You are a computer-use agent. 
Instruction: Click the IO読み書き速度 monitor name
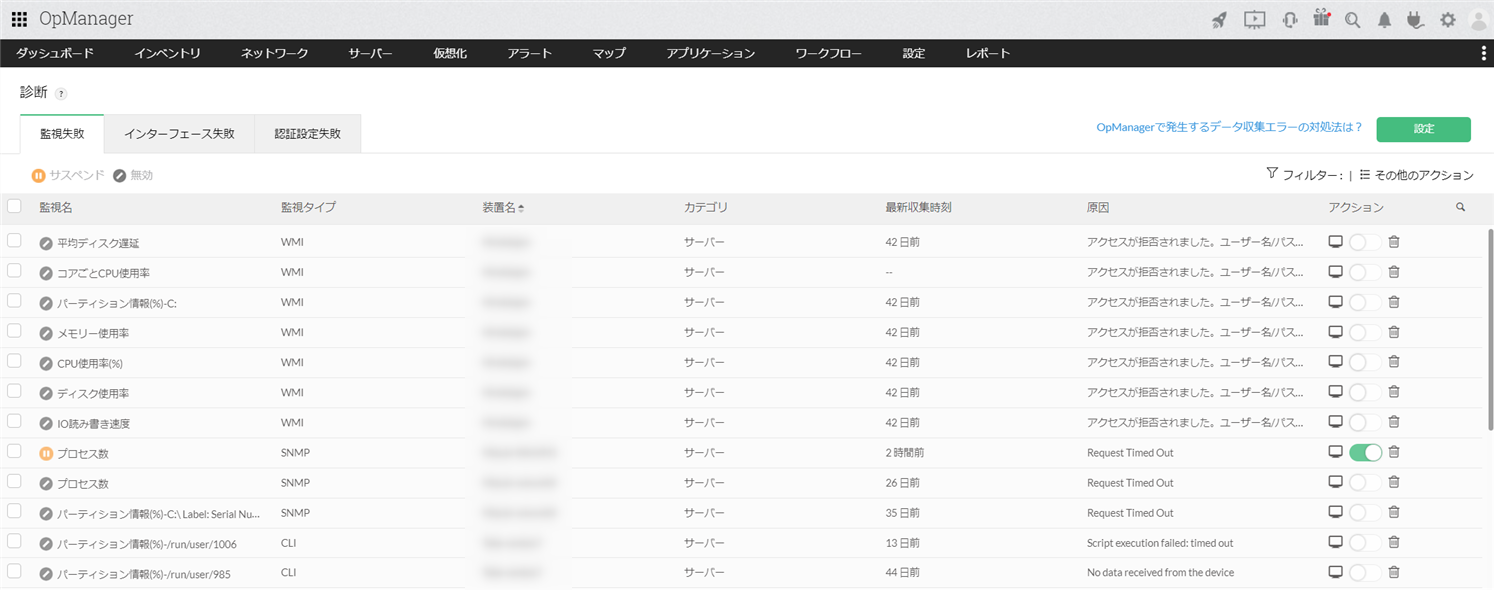(x=93, y=423)
